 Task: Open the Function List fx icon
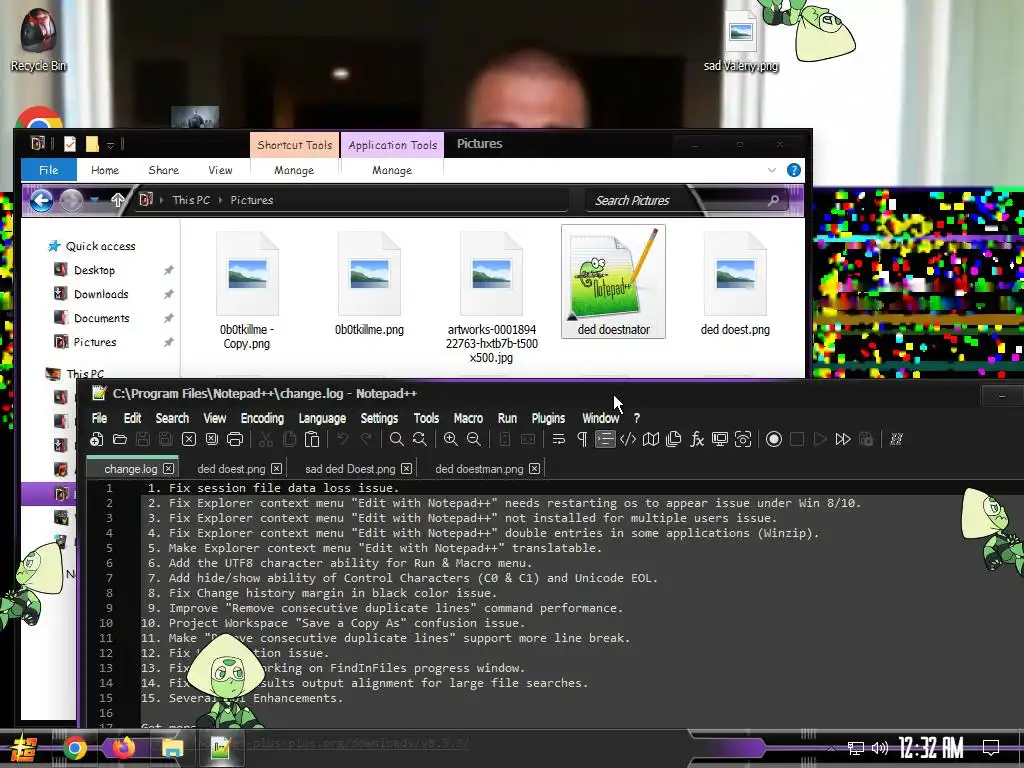697,440
